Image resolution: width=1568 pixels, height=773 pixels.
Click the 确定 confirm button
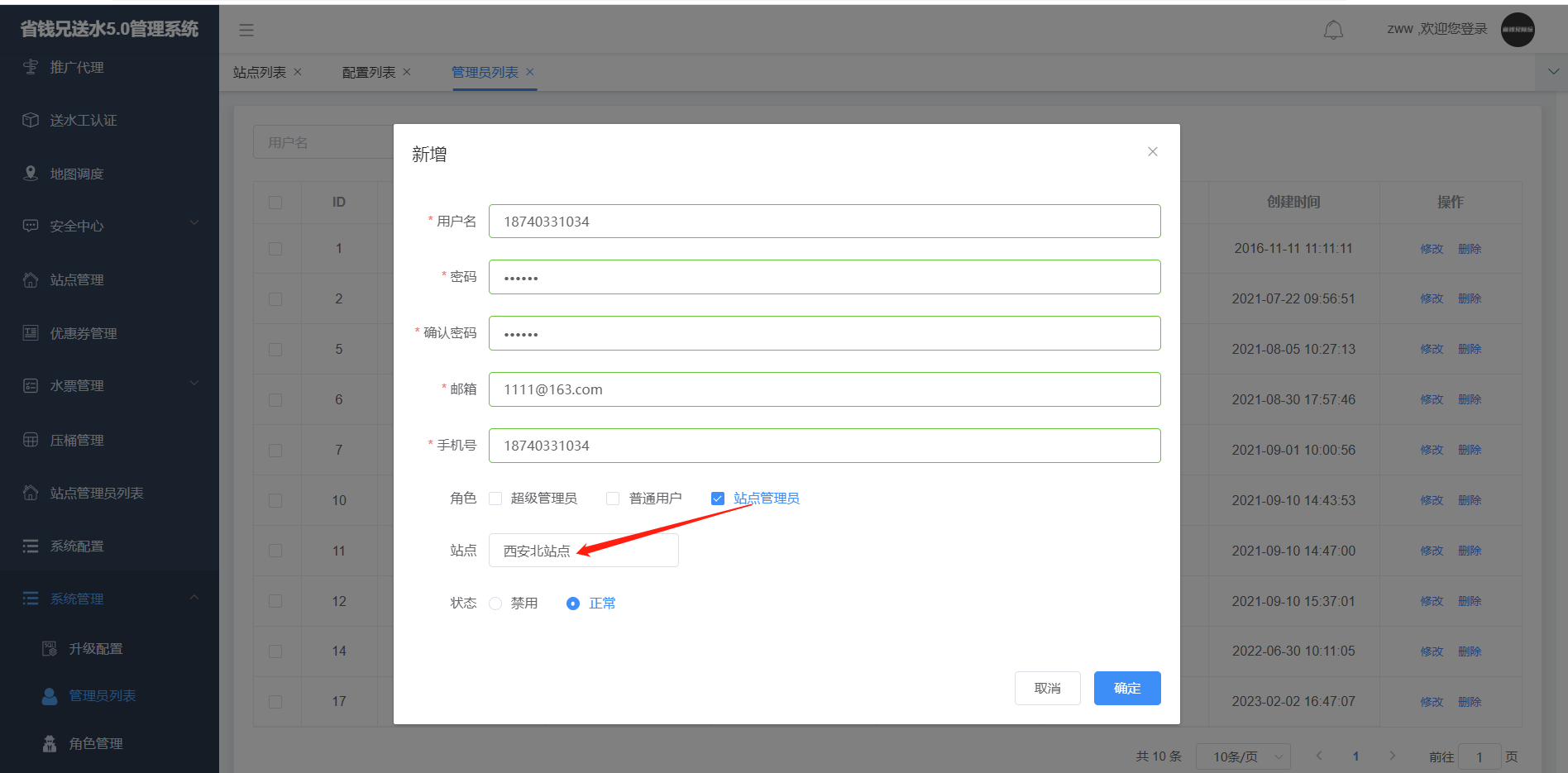pos(1126,688)
